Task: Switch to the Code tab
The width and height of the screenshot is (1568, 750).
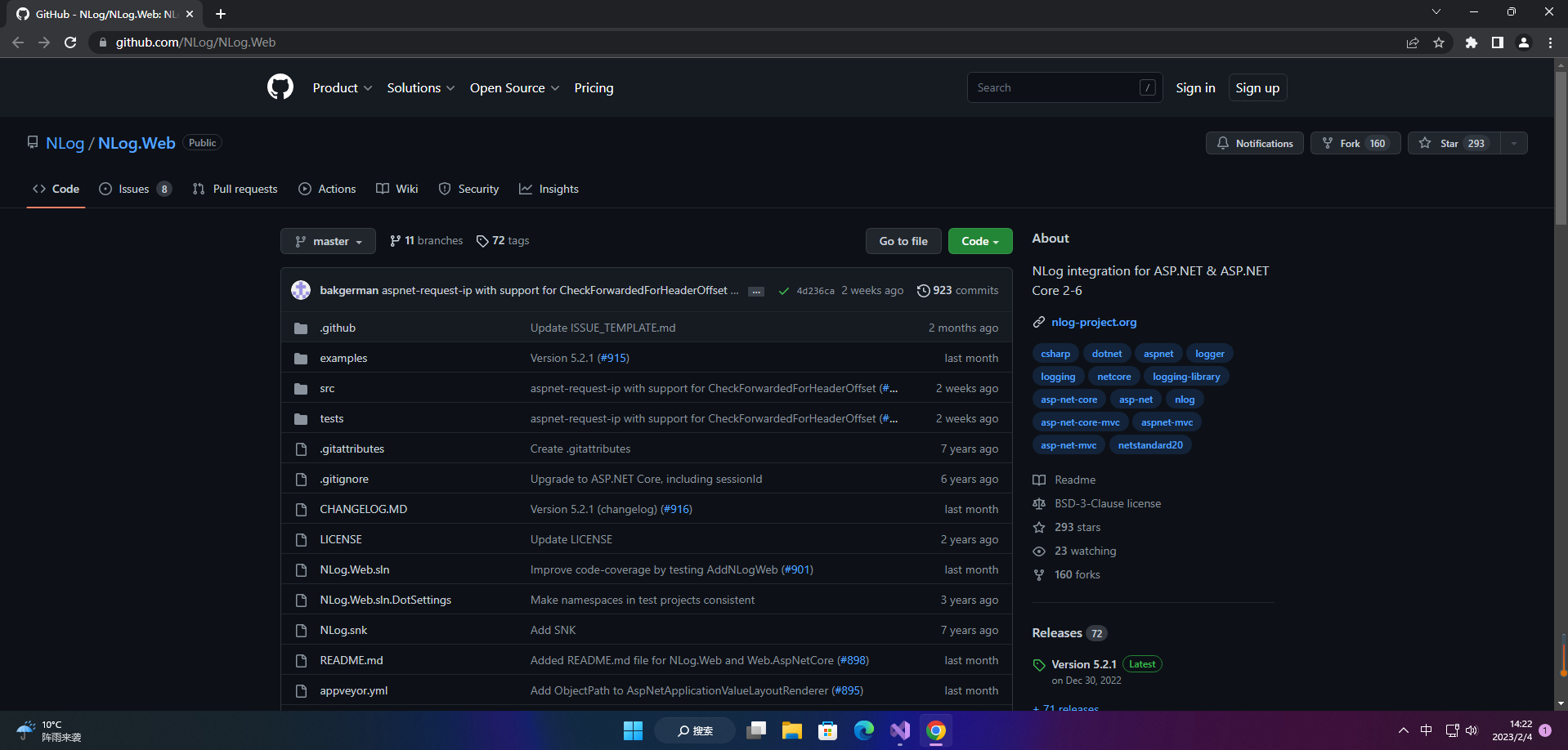Action: (56, 189)
